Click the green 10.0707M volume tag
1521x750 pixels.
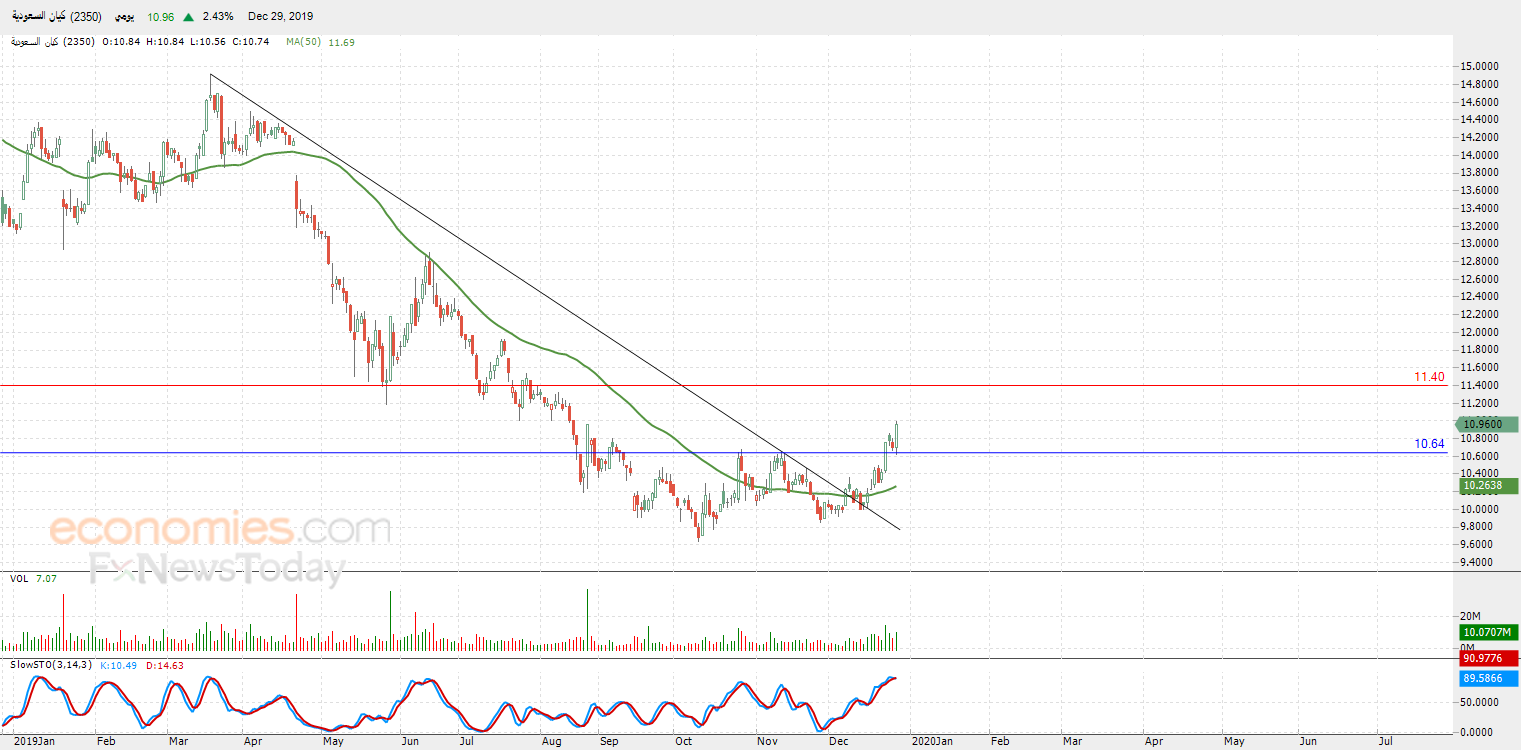tap(1486, 633)
